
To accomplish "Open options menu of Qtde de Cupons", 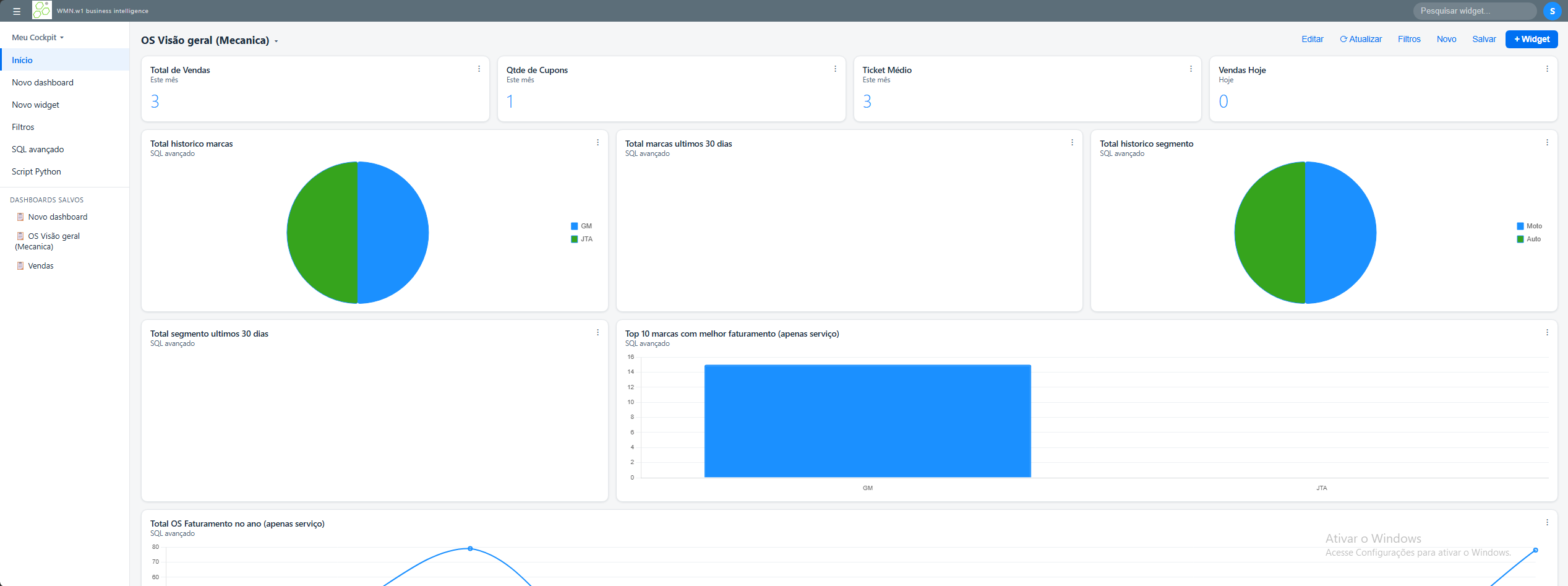I will pyautogui.click(x=835, y=69).
